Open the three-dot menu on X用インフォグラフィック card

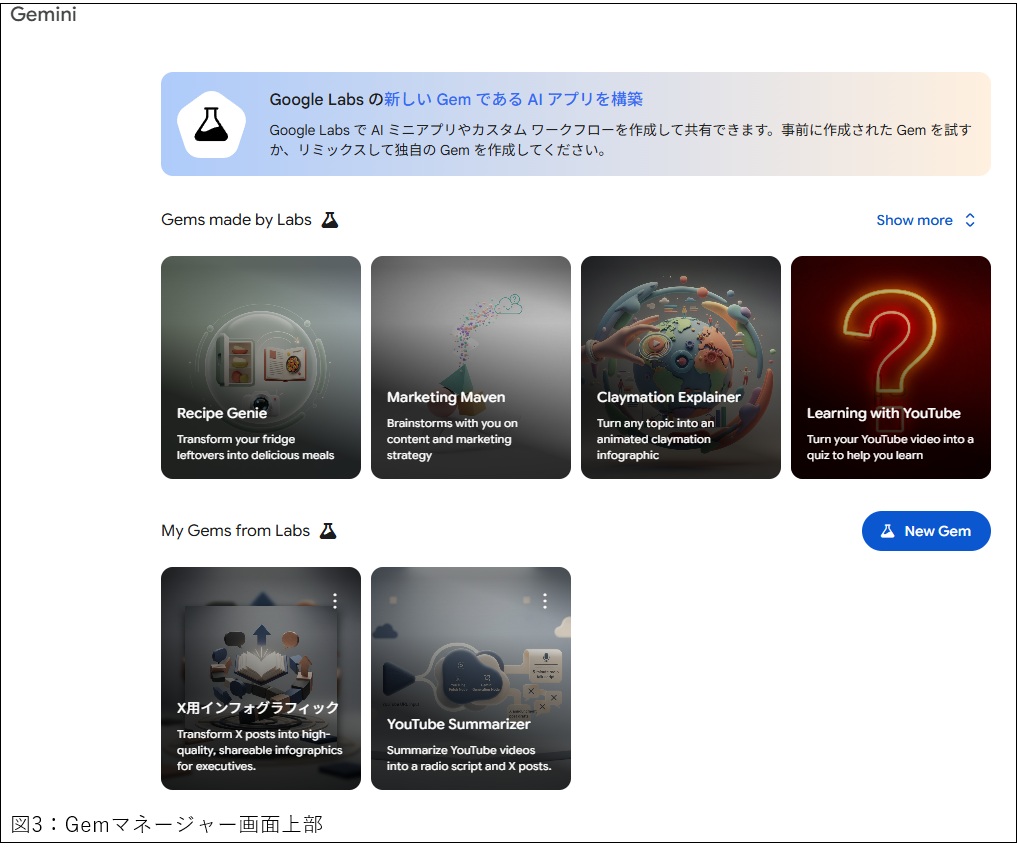tap(335, 601)
